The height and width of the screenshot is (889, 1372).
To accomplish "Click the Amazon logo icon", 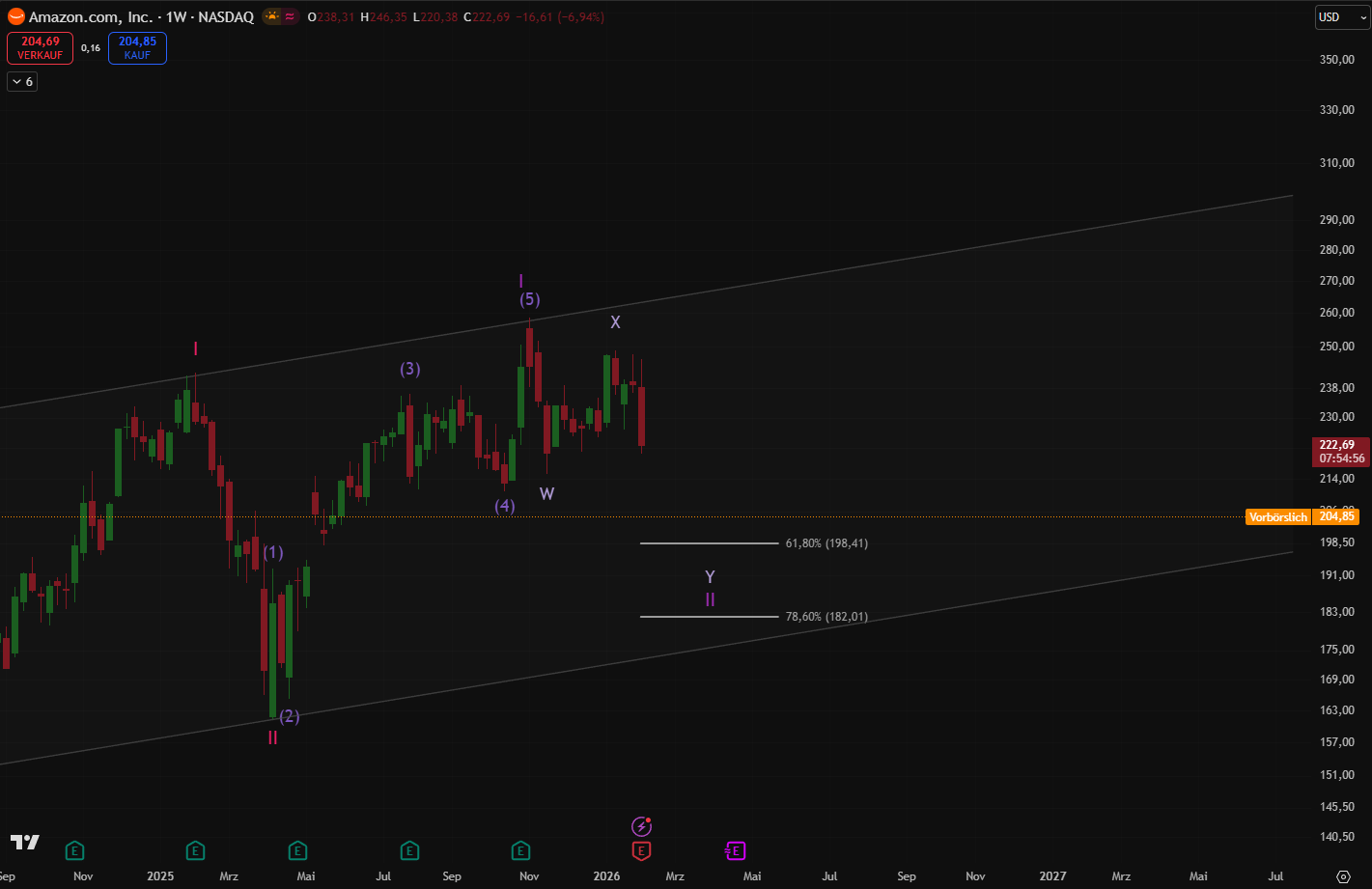I will click(15, 16).
